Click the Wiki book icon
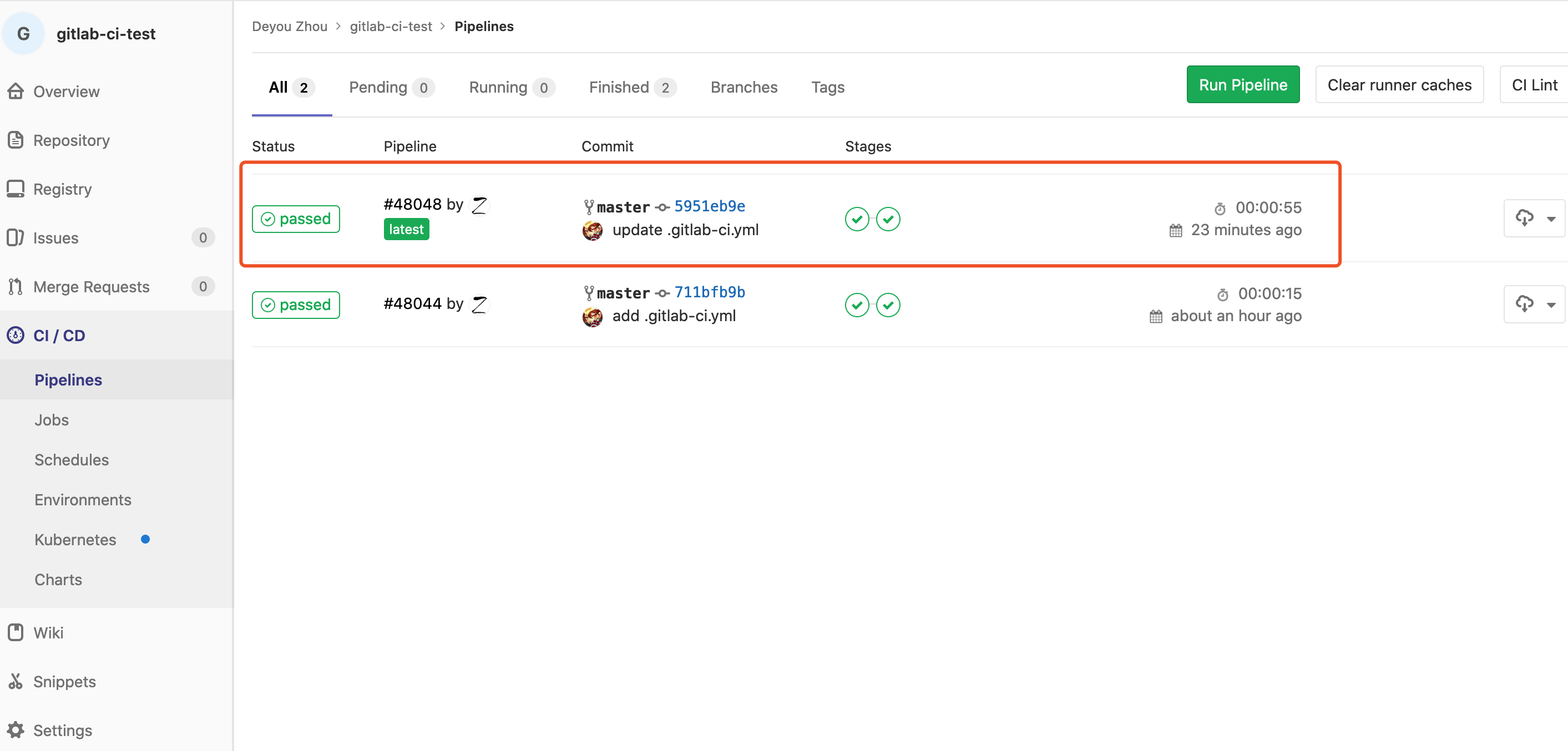Image resolution: width=1568 pixels, height=751 pixels. click(16, 632)
